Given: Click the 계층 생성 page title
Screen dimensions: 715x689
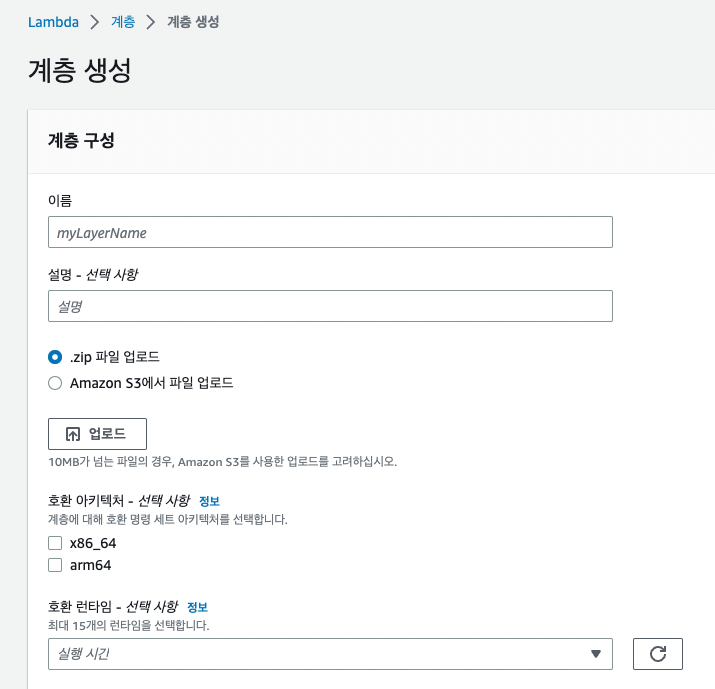Looking at the screenshot, I should click(80, 70).
